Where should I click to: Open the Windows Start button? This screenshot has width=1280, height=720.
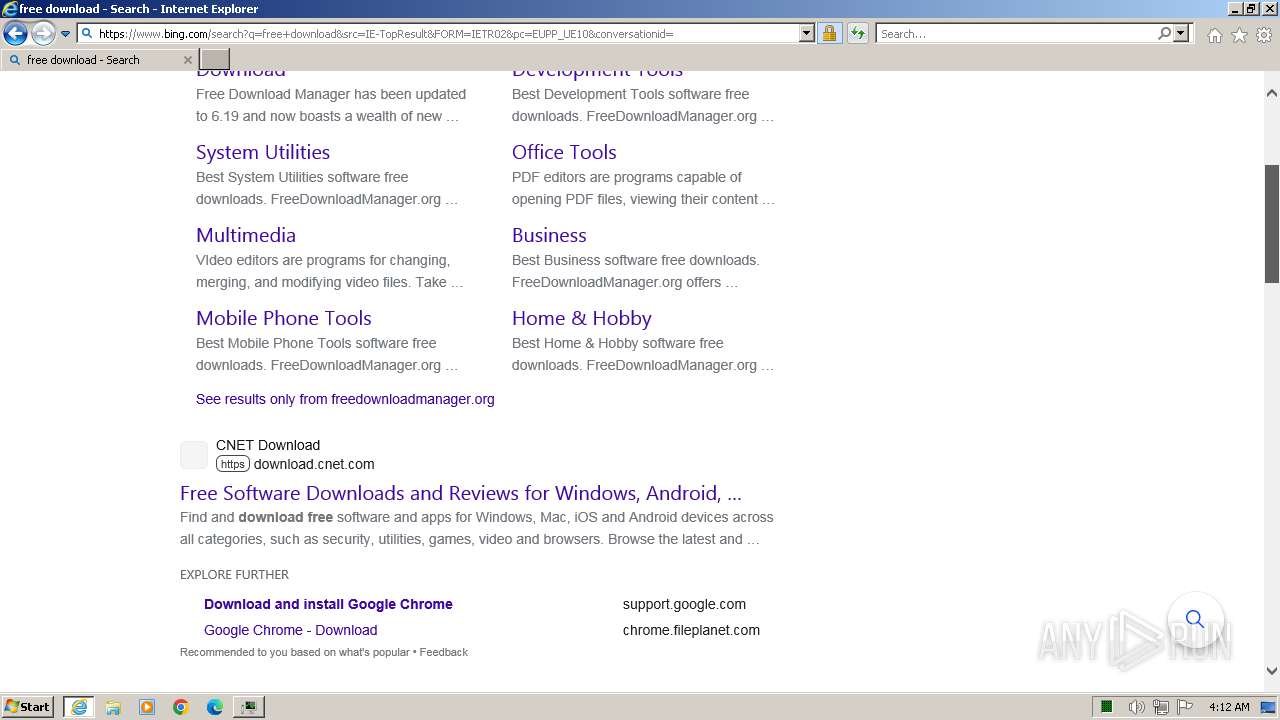tap(28, 706)
